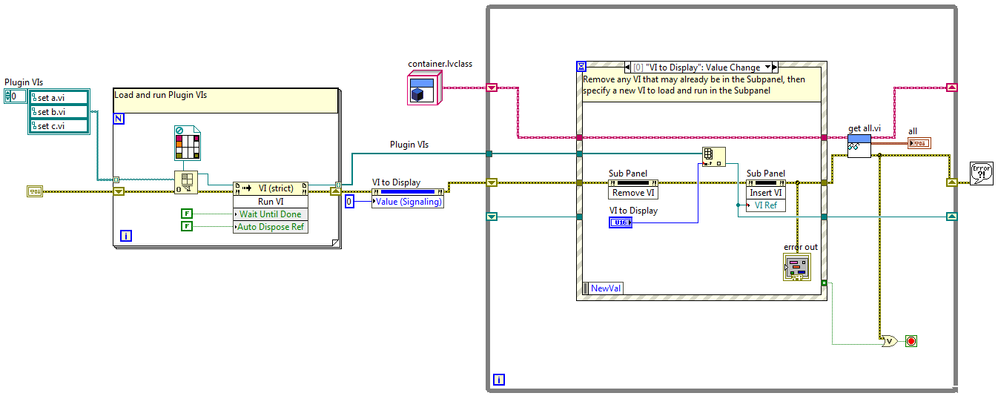Select the NewVal event data node
Screen dimensions: 998x396
tap(603, 288)
